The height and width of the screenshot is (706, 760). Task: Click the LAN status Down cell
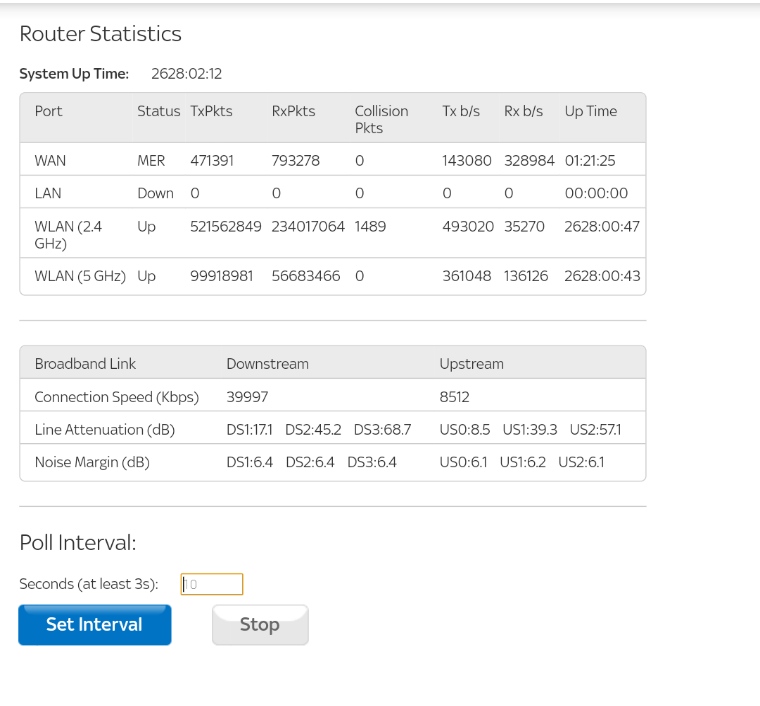pos(155,193)
